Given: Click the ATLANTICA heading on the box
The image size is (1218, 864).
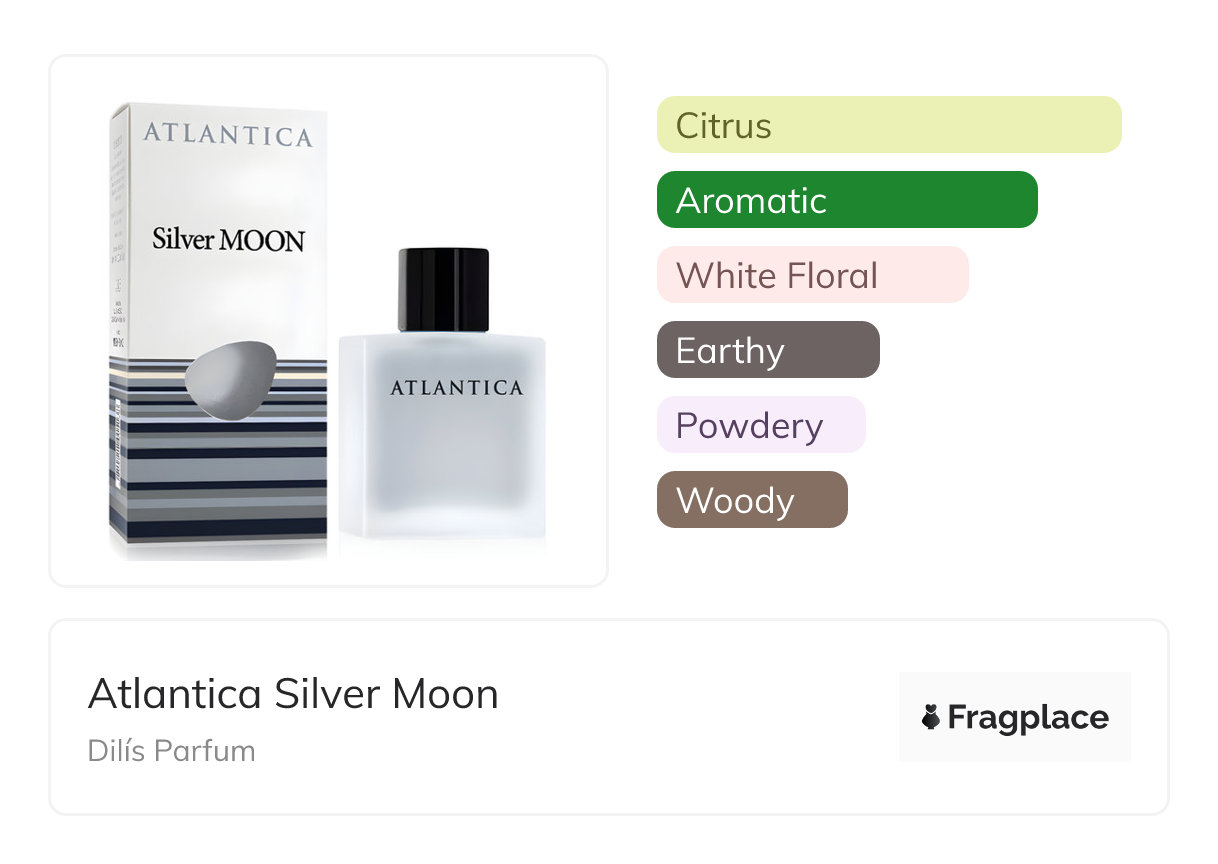Looking at the screenshot, I should [227, 135].
